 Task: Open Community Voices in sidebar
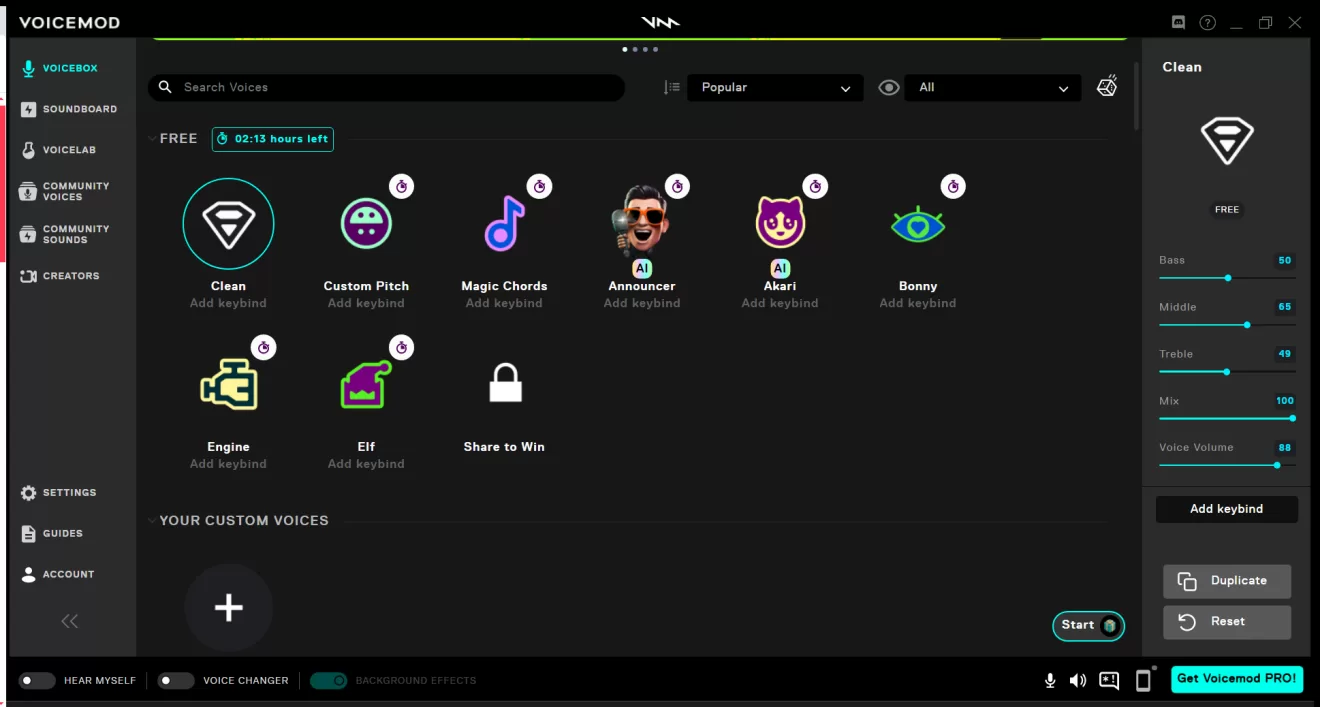65,191
